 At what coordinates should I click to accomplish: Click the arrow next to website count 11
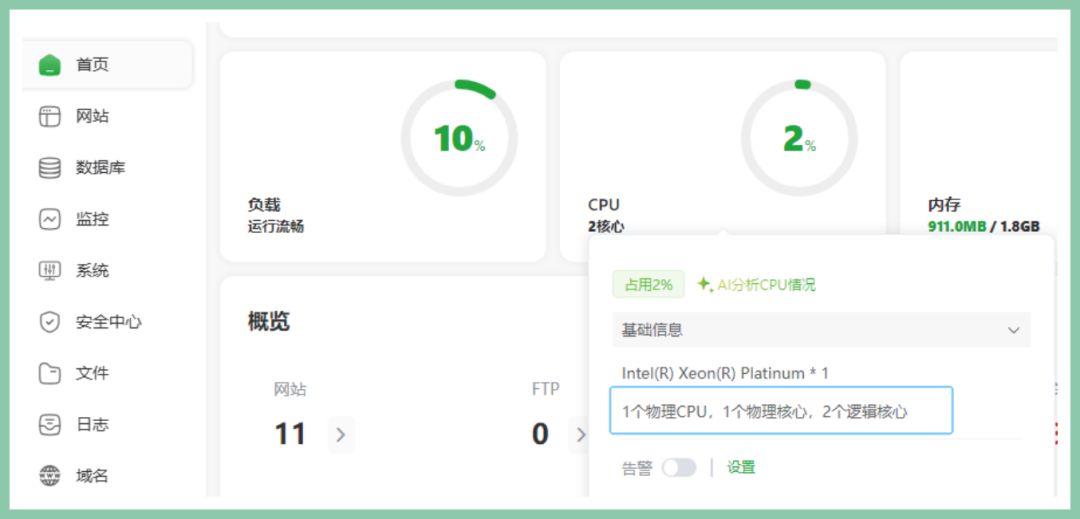tap(341, 434)
